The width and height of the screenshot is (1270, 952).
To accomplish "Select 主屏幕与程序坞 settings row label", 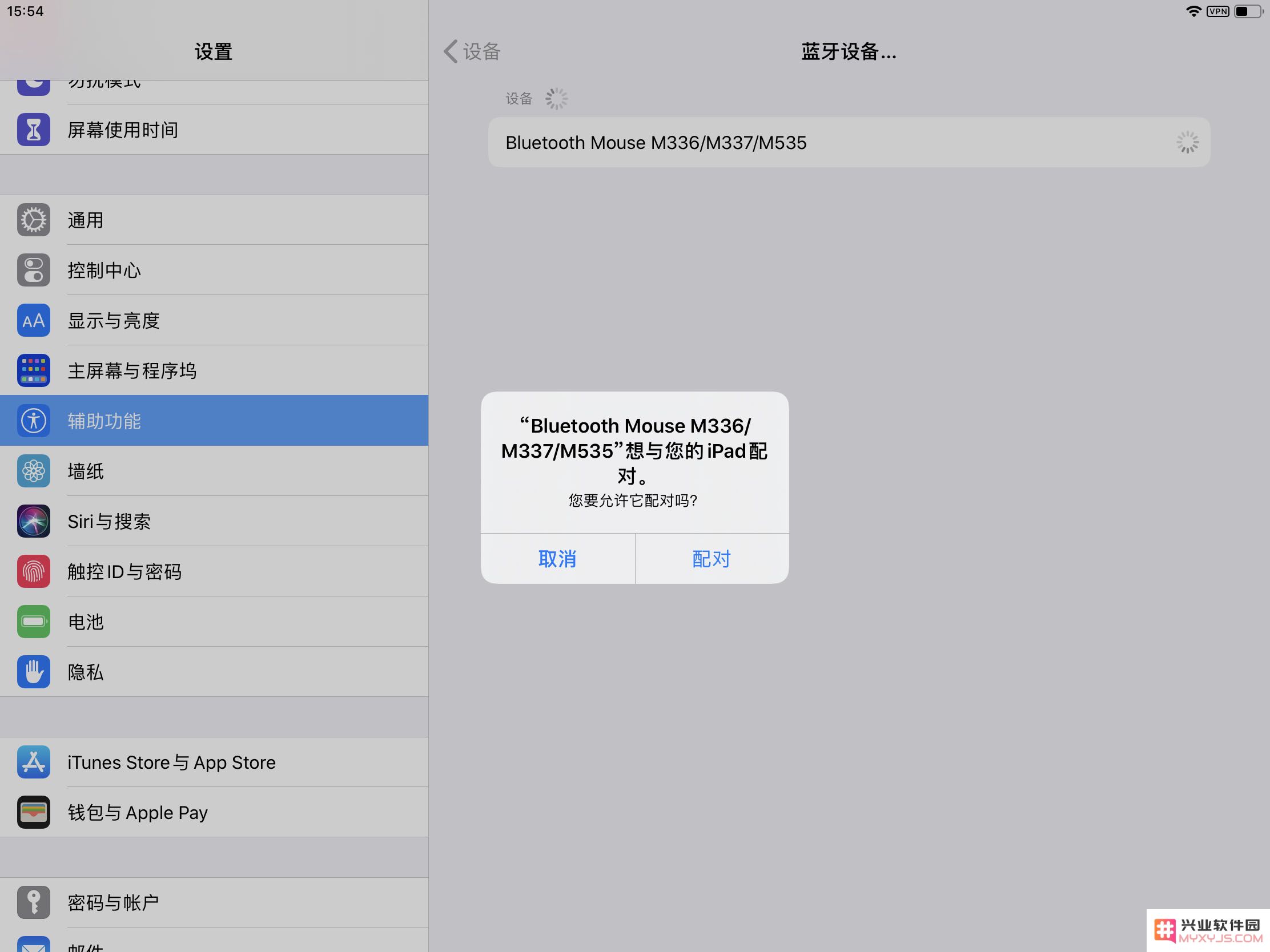I will [132, 371].
